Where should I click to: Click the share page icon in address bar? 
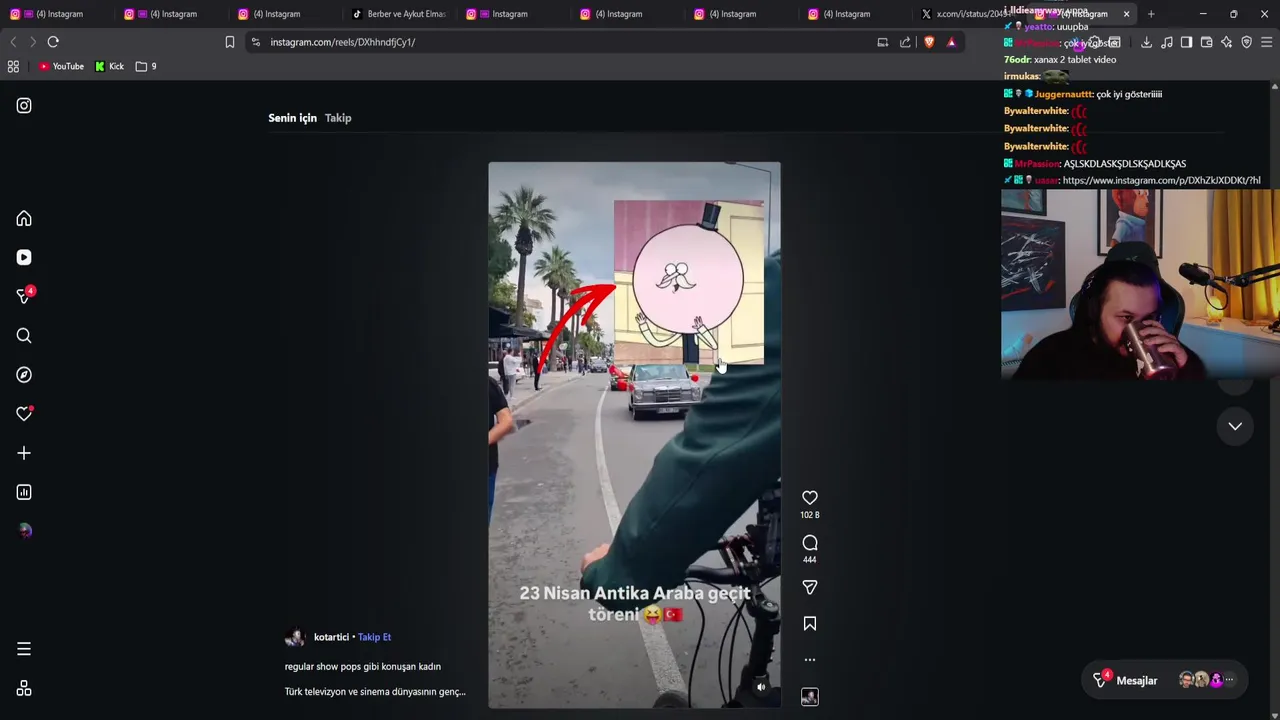[x=905, y=42]
